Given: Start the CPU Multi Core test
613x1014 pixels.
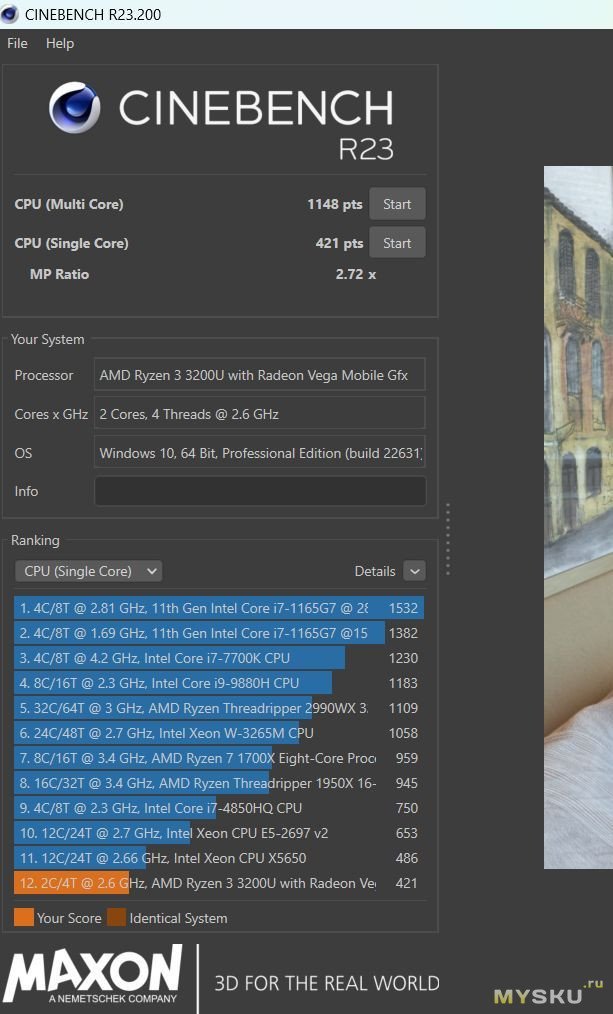Looking at the screenshot, I should tap(397, 204).
